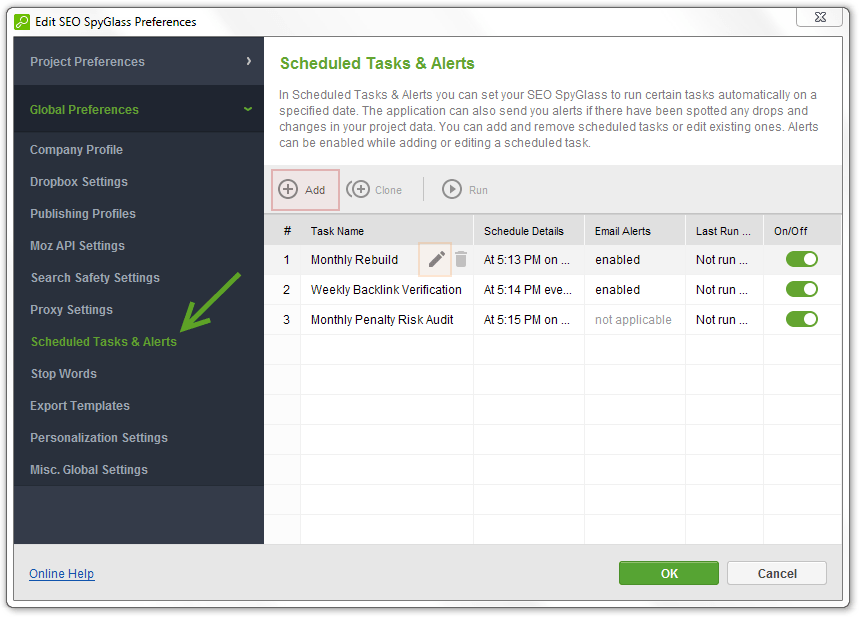Screen dimensions: 860x618
Task: Click the Add scheduled task icon
Action: click(288, 190)
